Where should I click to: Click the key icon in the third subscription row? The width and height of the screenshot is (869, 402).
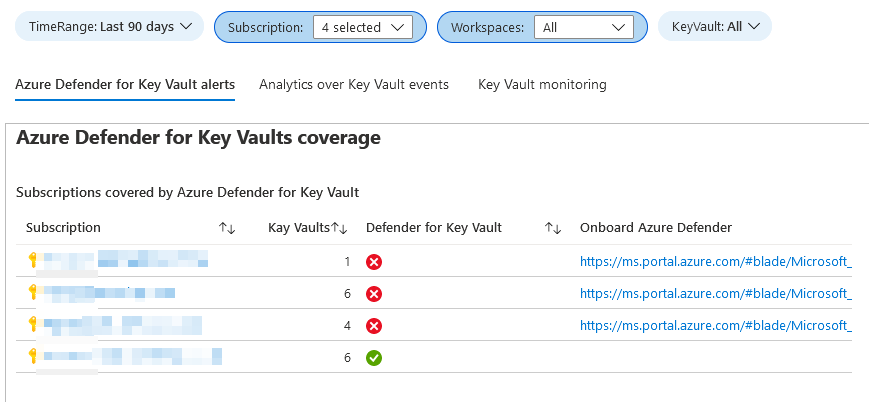33,324
